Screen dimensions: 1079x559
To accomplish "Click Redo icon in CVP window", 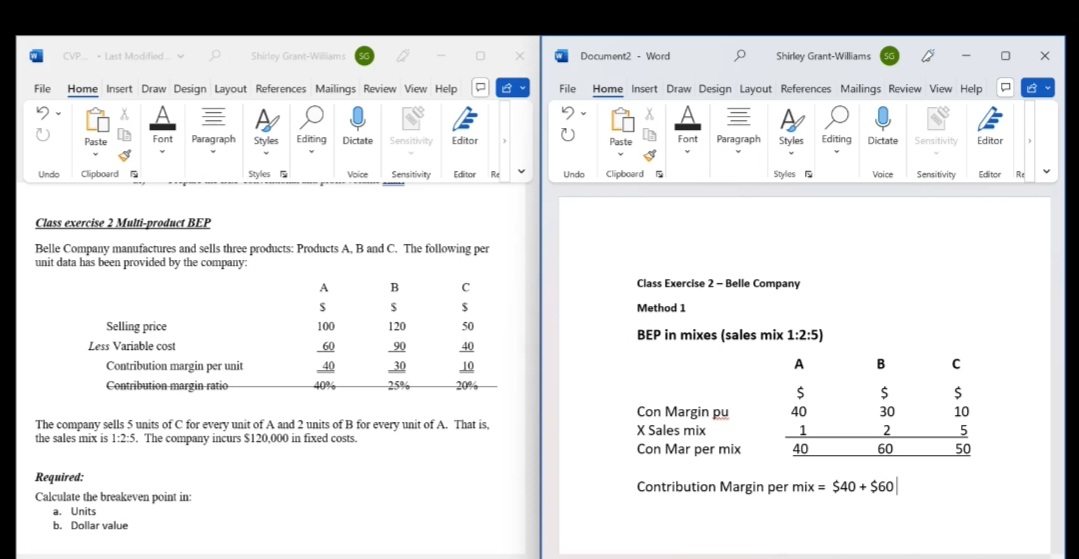I will (43, 135).
